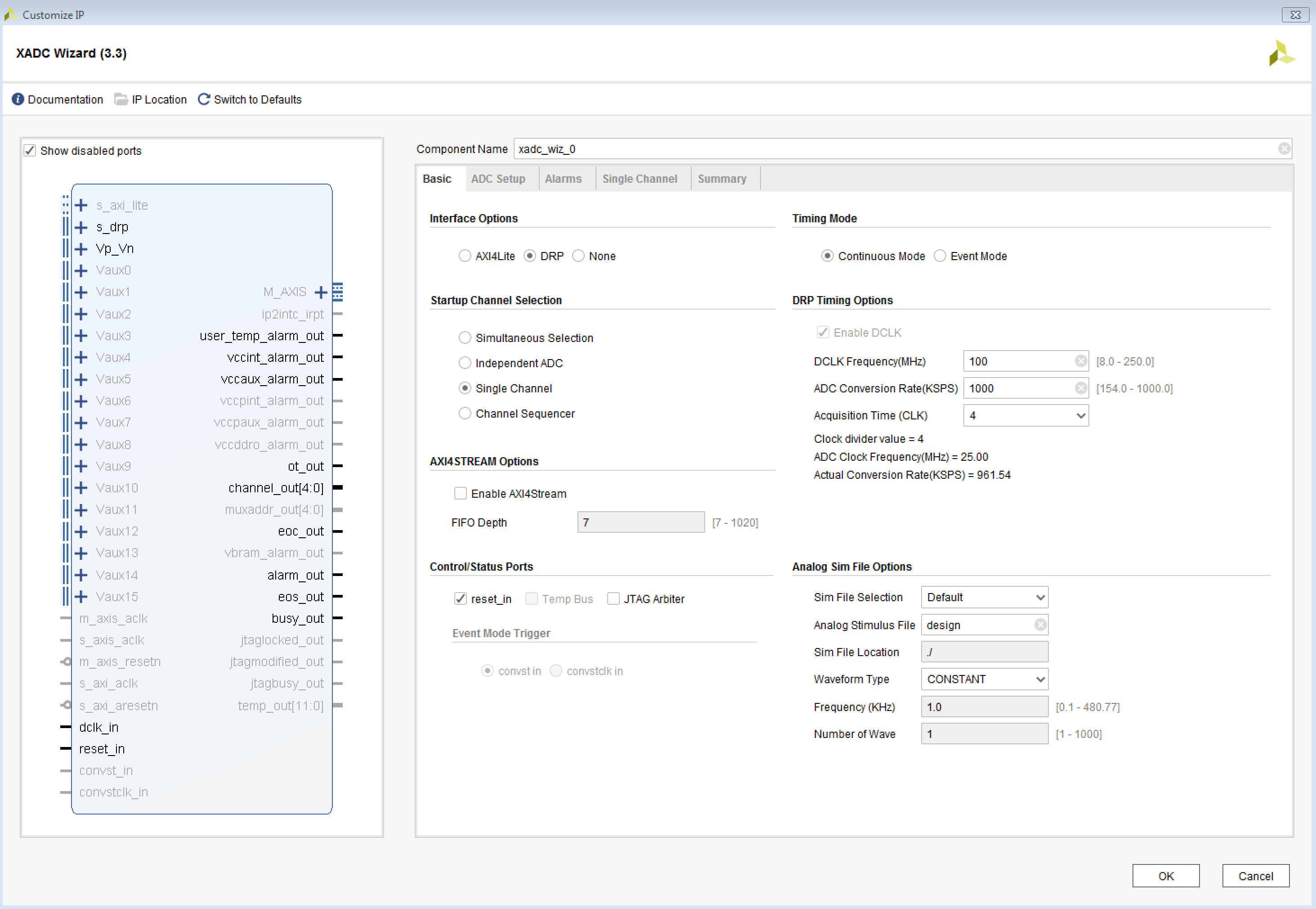This screenshot has height=909, width=1316.
Task: Click the Switch to Defaults refresh icon
Action: 204,99
